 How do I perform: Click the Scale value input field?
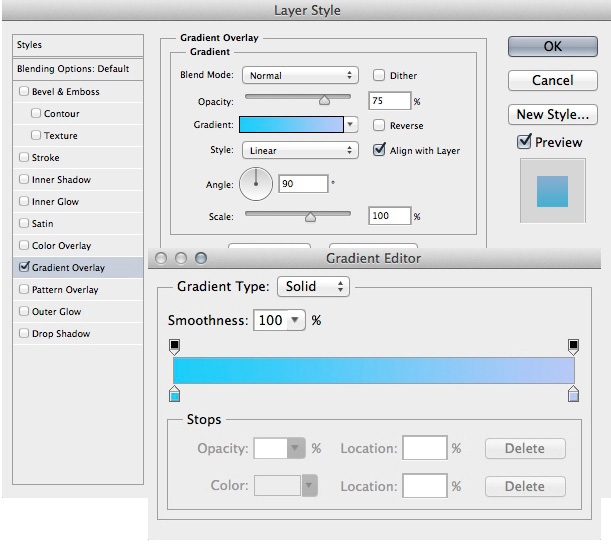(390, 216)
